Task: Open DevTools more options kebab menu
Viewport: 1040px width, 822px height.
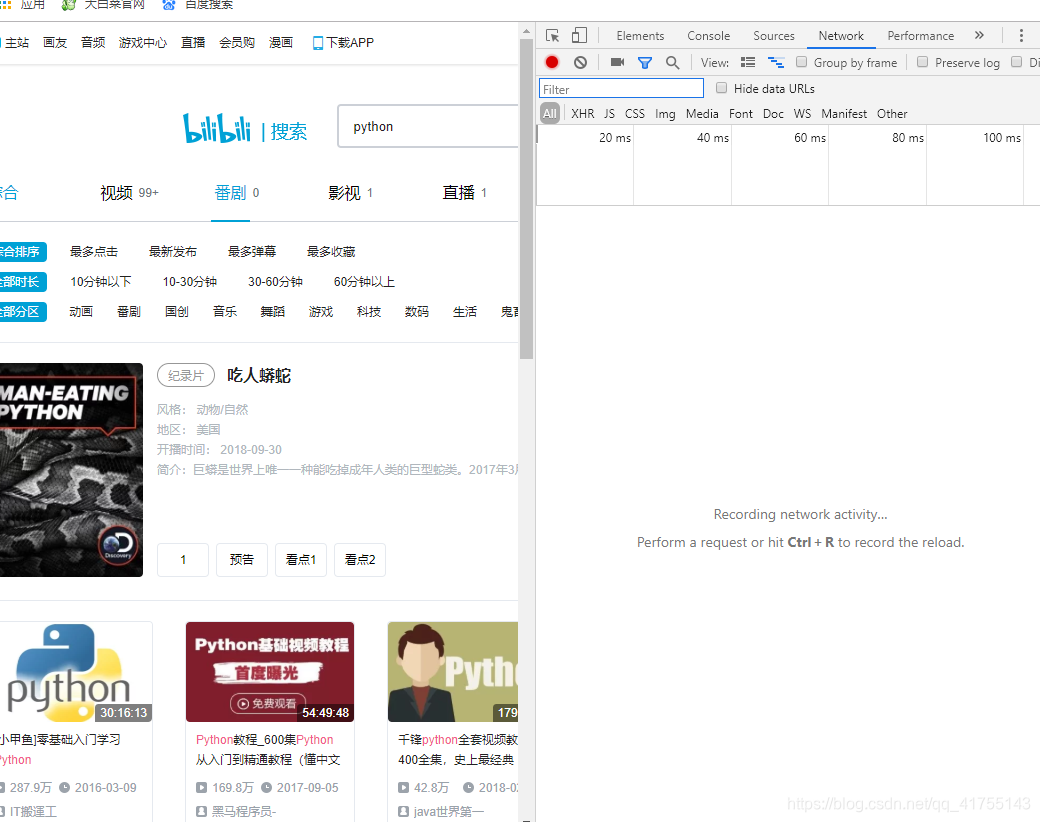Action: 1021,36
